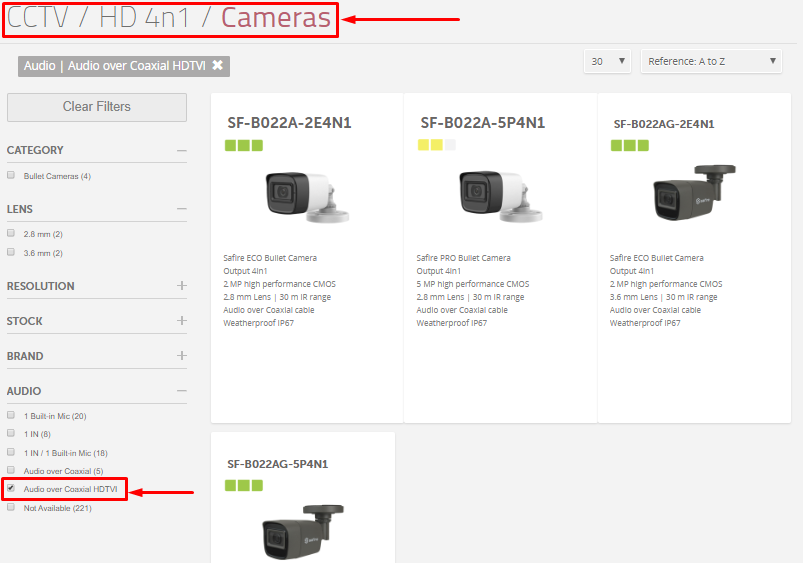Click the SF-B022A-5P4N1 camera image
Image resolution: width=803 pixels, height=563 pixels.
[x=500, y=197]
